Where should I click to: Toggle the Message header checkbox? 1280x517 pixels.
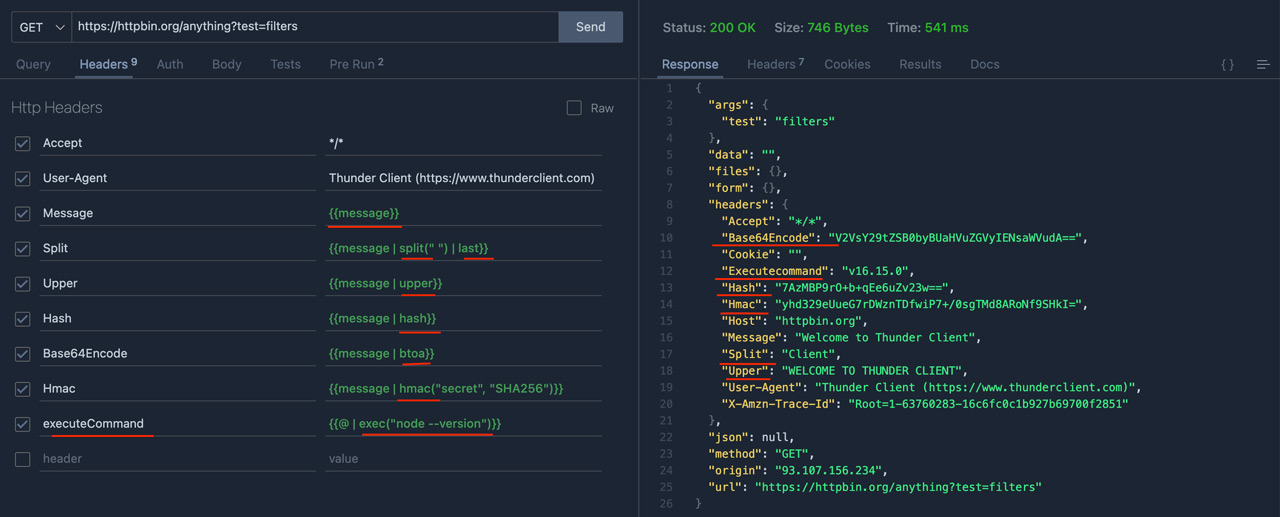[22, 213]
